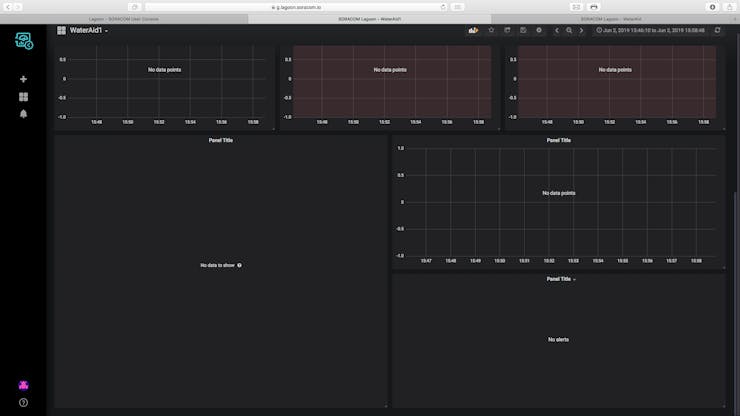Open the time range picker dropdown
The height and width of the screenshot is (416, 740).
tap(650, 30)
